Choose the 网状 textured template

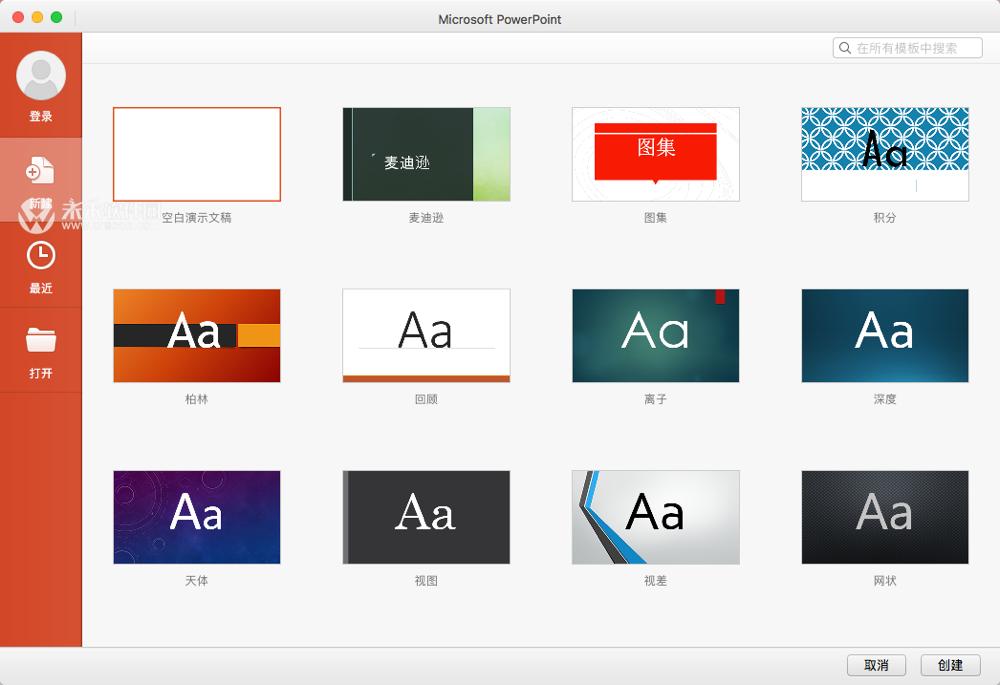[884, 516]
